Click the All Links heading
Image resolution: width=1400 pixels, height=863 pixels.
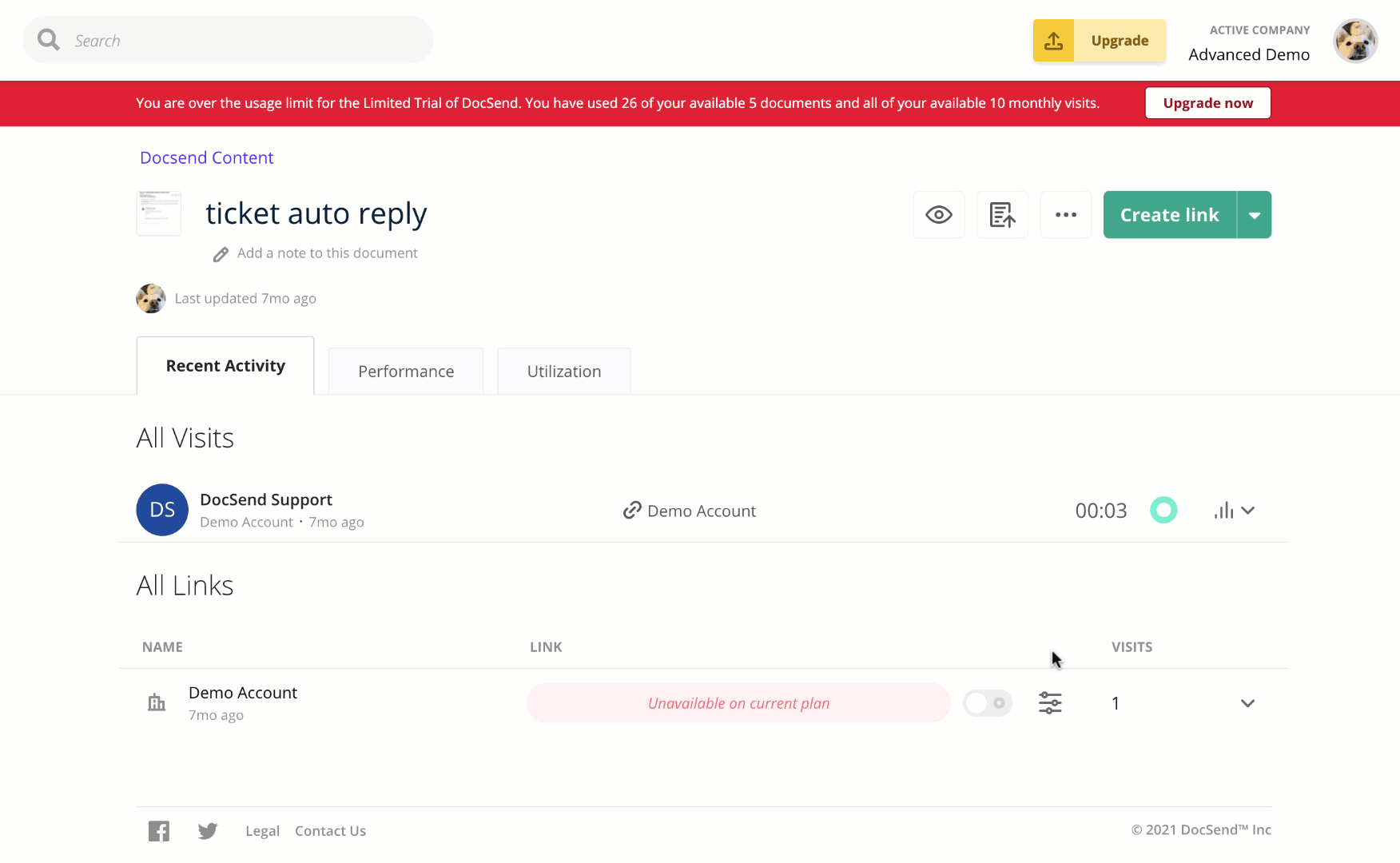(x=185, y=586)
